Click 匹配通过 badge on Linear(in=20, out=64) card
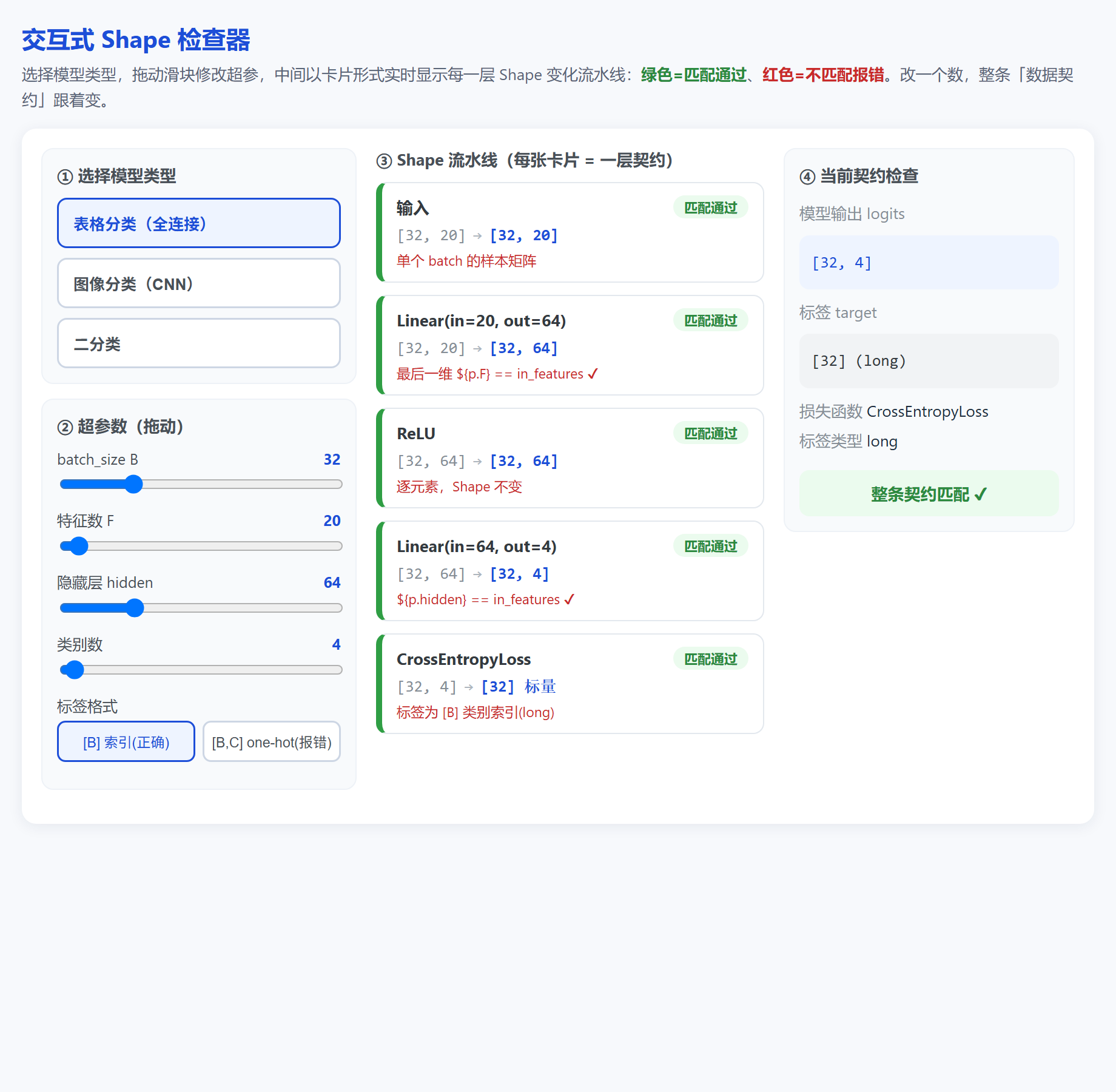This screenshot has width=1116, height=1092. 711,320
